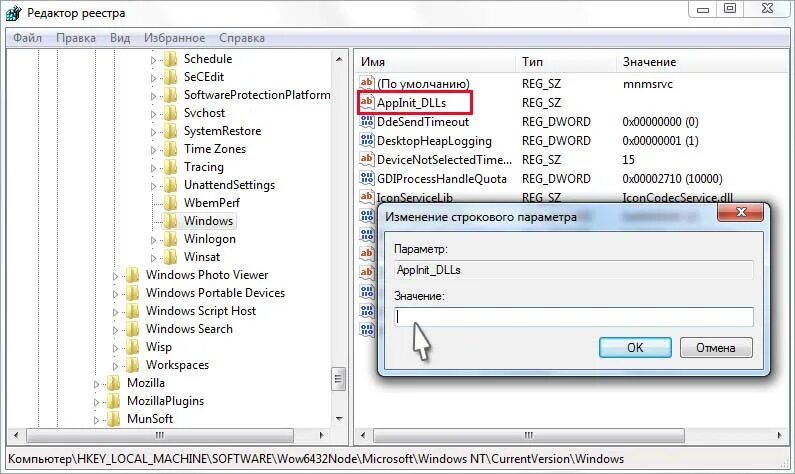The image size is (795, 474).
Task: Expand the Svchost tree node
Action: pos(154,114)
